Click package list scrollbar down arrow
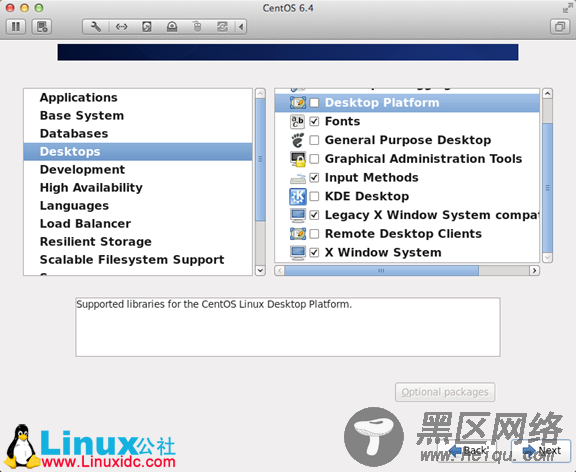The width and height of the screenshot is (576, 472). pos(547,257)
